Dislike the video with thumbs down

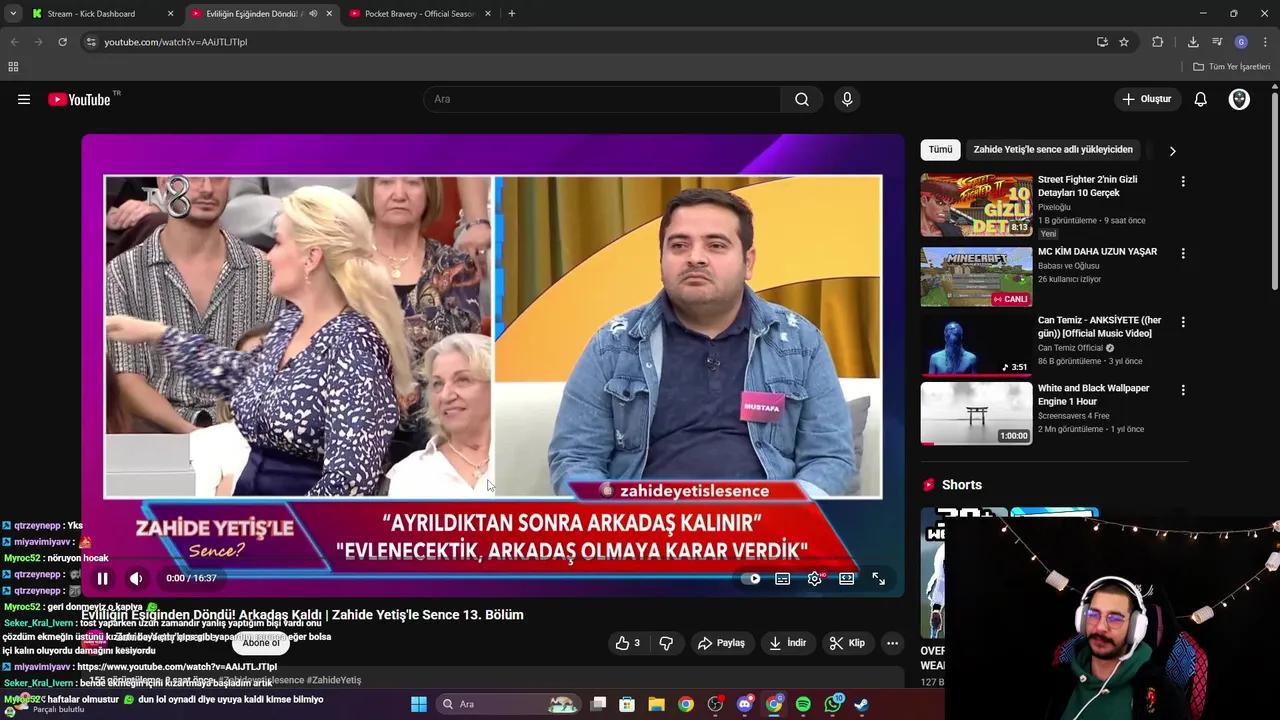pyautogui.click(x=666, y=643)
